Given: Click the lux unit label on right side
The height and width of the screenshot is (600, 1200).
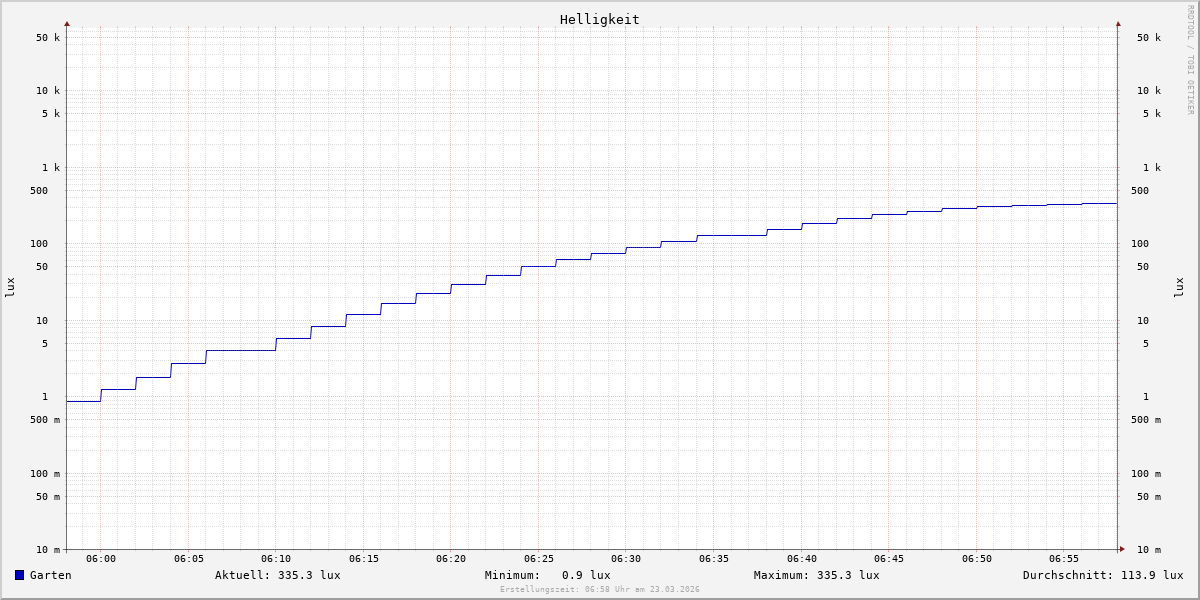Looking at the screenshot, I should [1179, 288].
